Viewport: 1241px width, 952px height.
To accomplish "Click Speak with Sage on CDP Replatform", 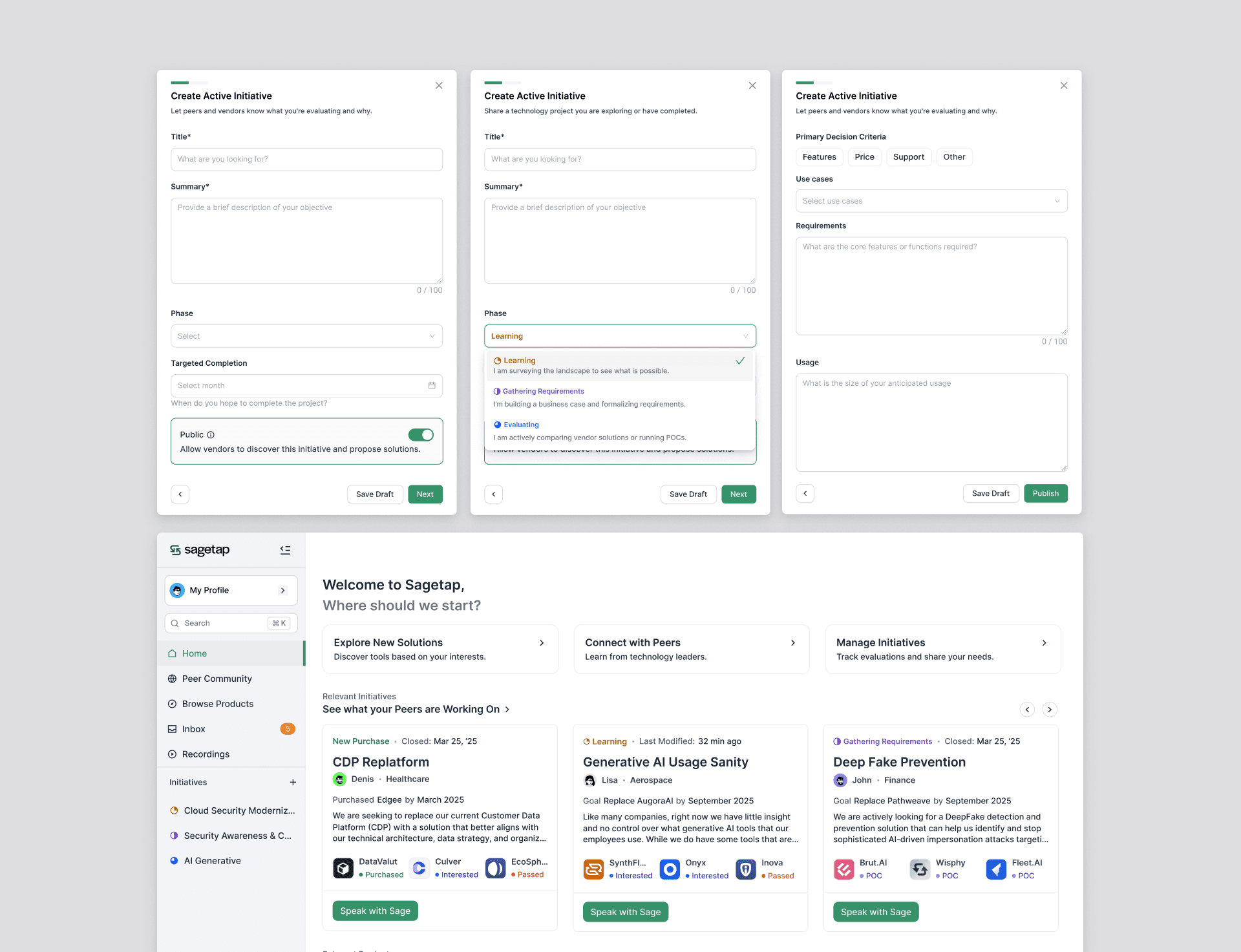I will point(375,911).
